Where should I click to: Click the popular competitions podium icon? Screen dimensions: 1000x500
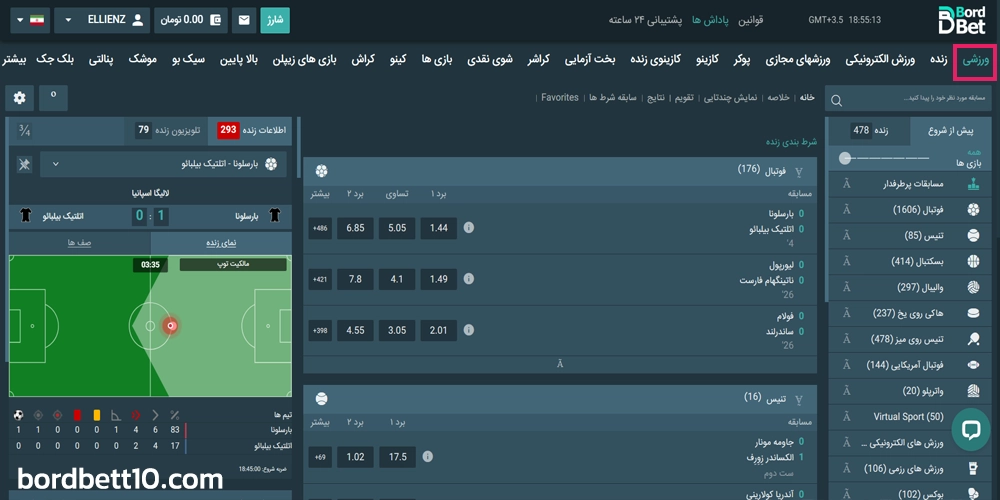pyautogui.click(x=973, y=184)
